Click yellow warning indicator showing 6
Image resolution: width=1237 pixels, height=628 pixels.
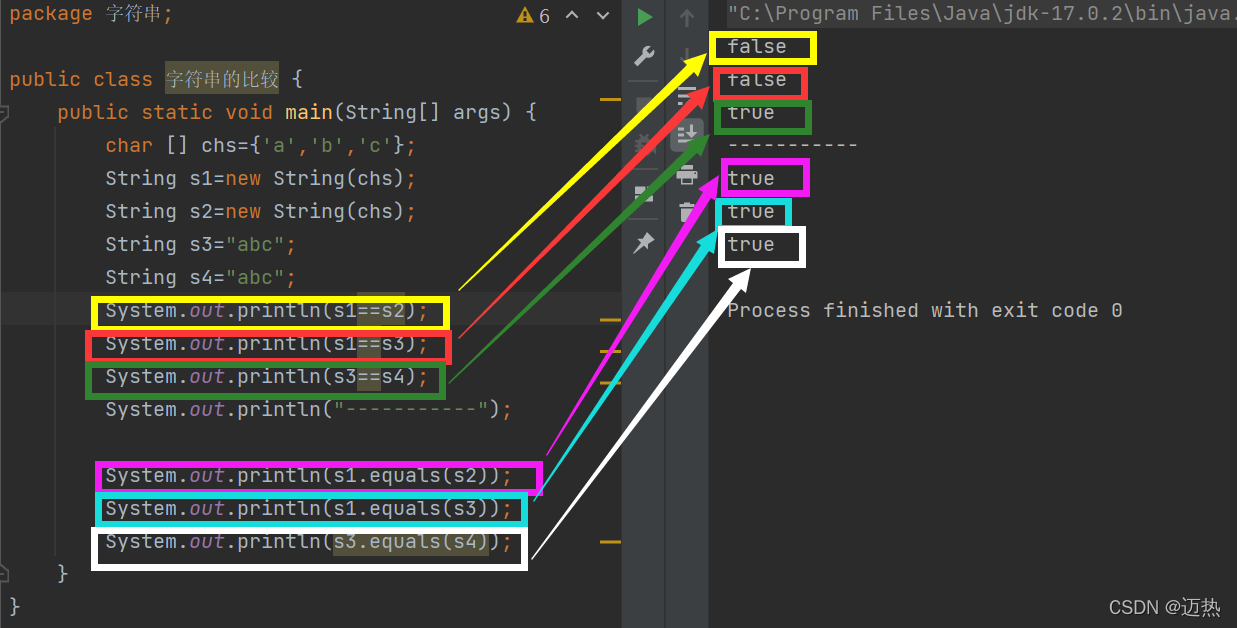533,15
